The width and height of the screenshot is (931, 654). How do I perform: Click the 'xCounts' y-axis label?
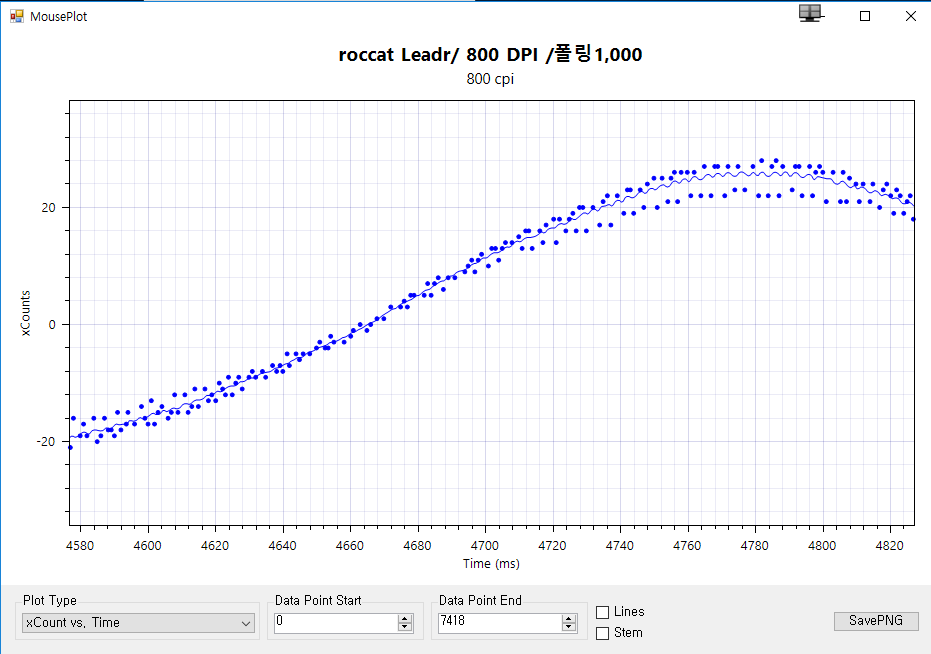[x=26, y=313]
